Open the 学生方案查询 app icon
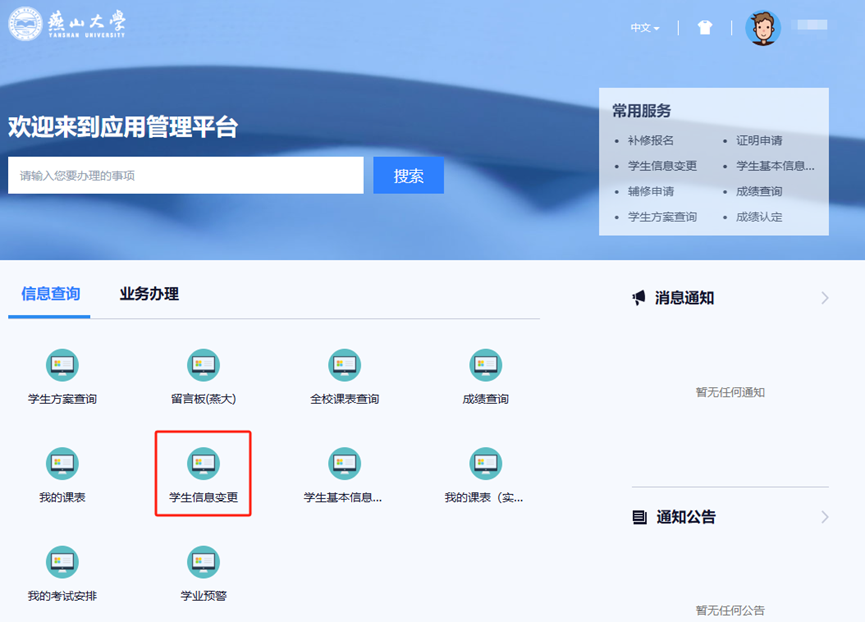865x622 pixels. [x=62, y=366]
